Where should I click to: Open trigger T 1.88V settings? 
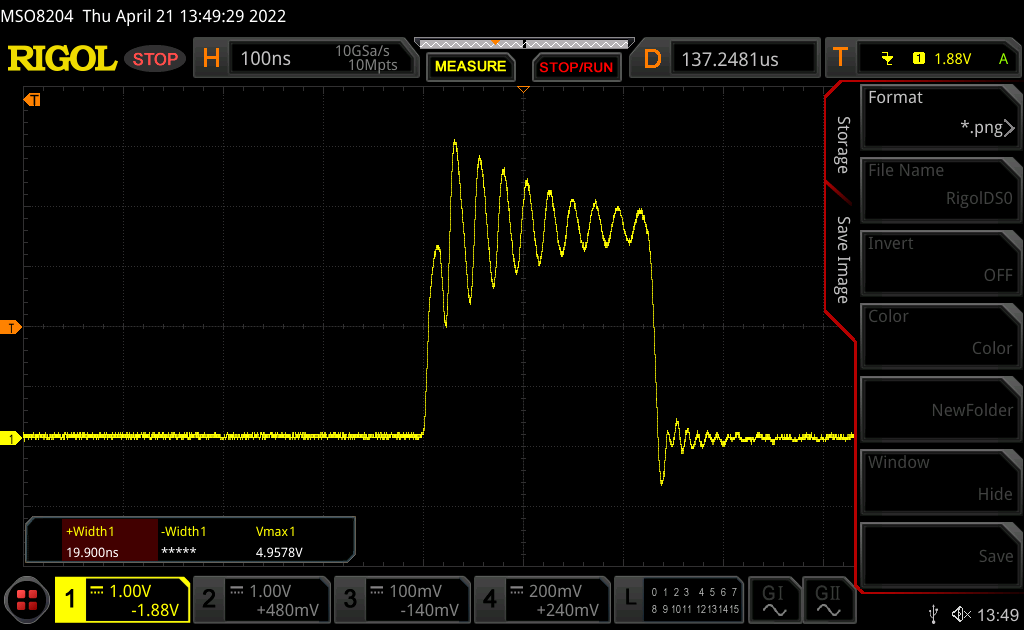[x=924, y=59]
